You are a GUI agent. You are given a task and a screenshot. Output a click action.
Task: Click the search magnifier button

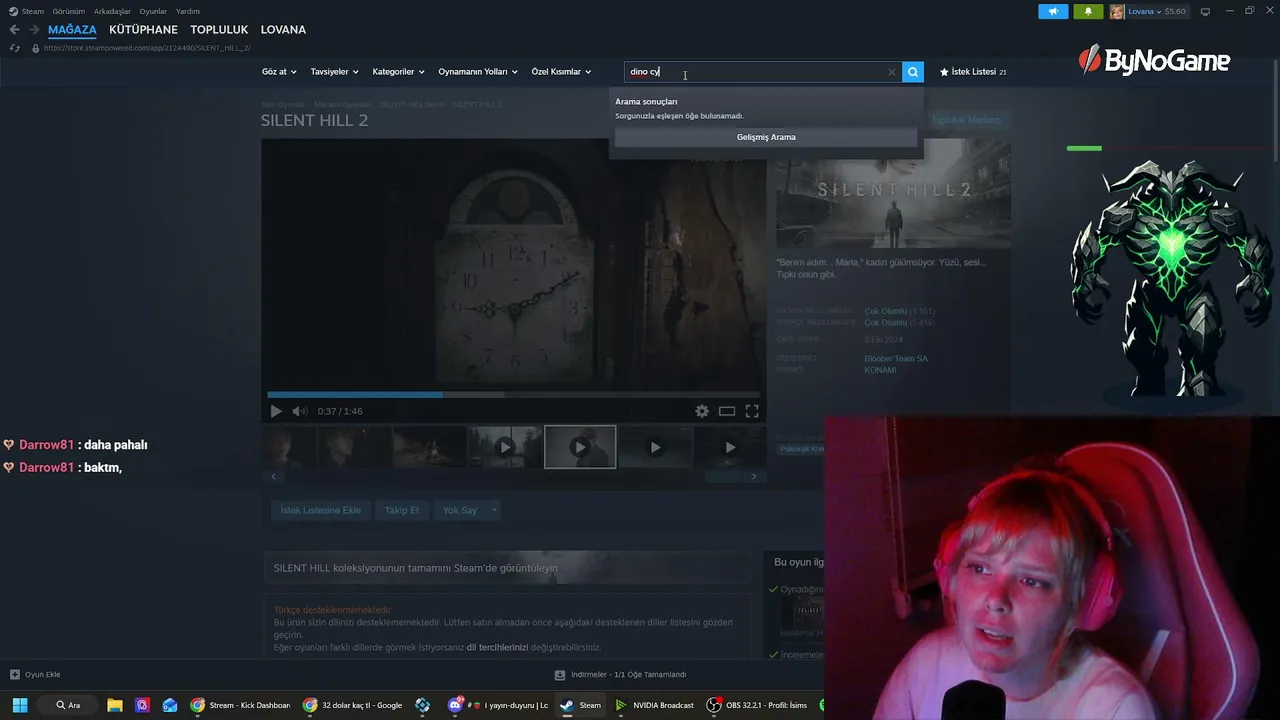[912, 72]
